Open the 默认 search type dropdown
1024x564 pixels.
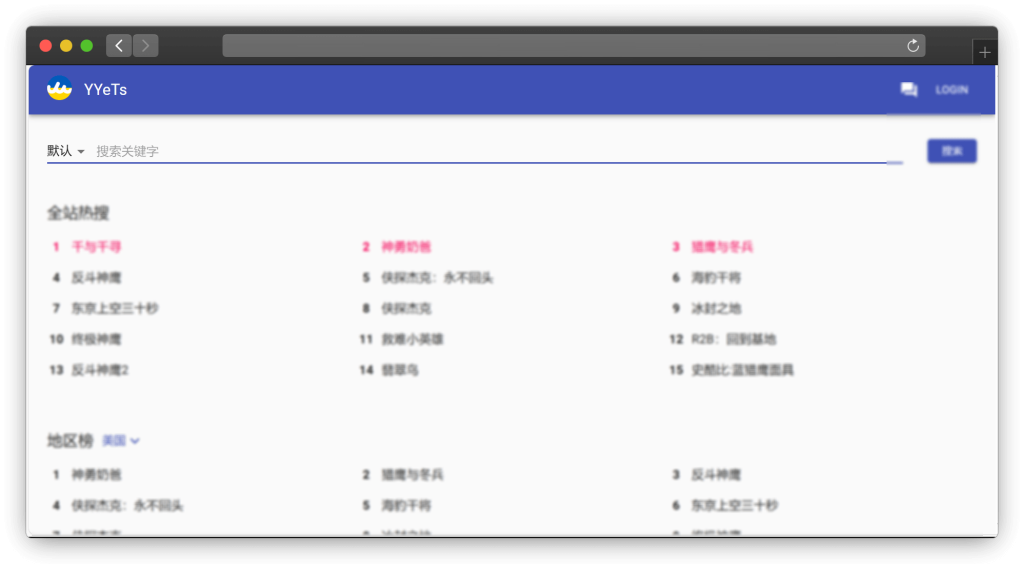coord(65,151)
